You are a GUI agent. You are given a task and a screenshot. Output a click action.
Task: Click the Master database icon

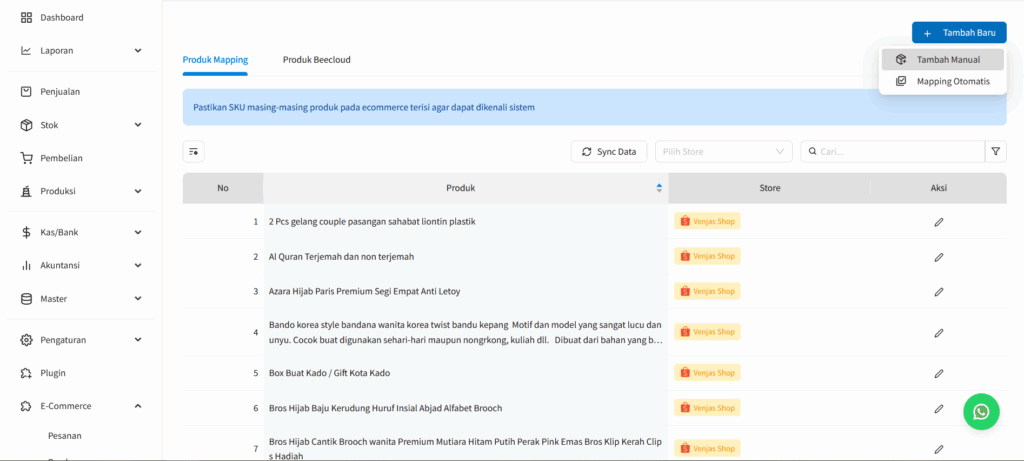point(26,299)
